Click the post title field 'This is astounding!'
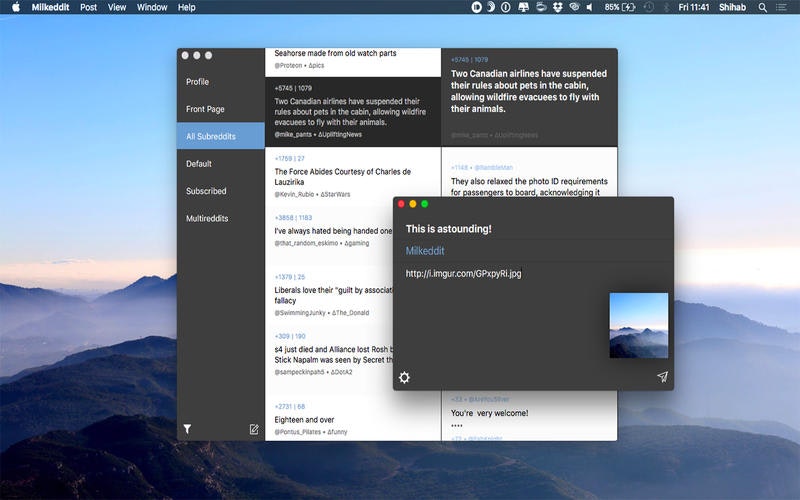 [x=448, y=229]
